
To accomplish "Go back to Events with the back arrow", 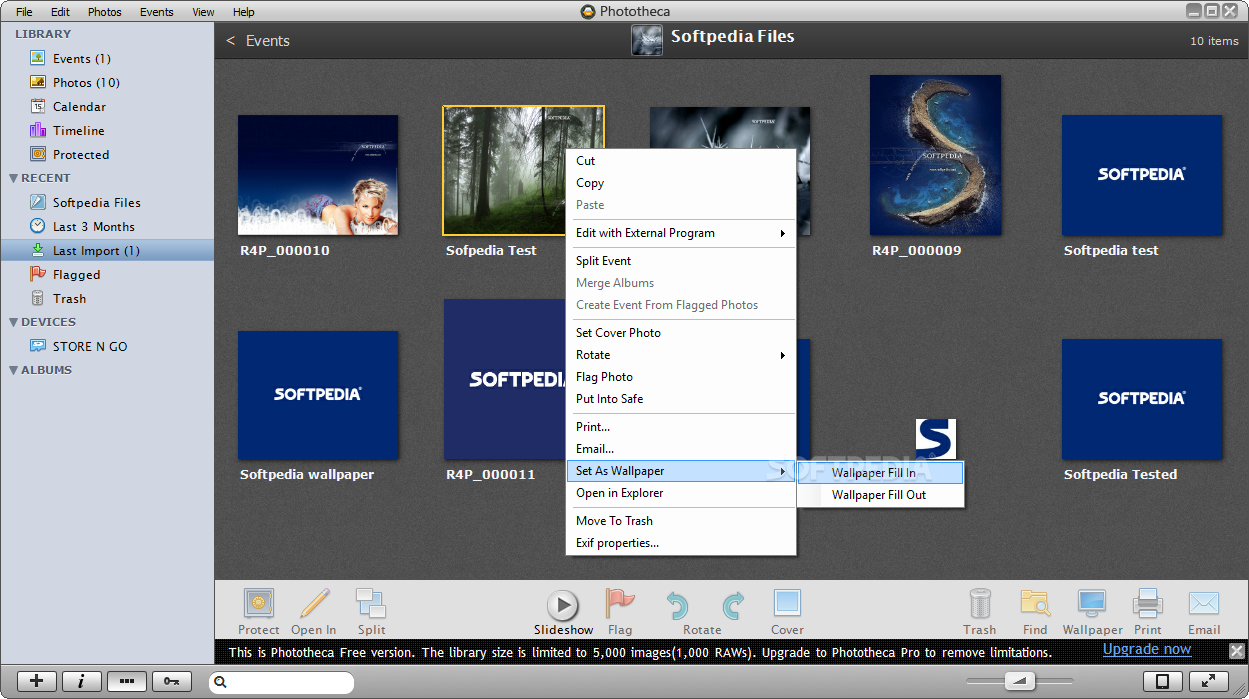I will click(x=231, y=41).
